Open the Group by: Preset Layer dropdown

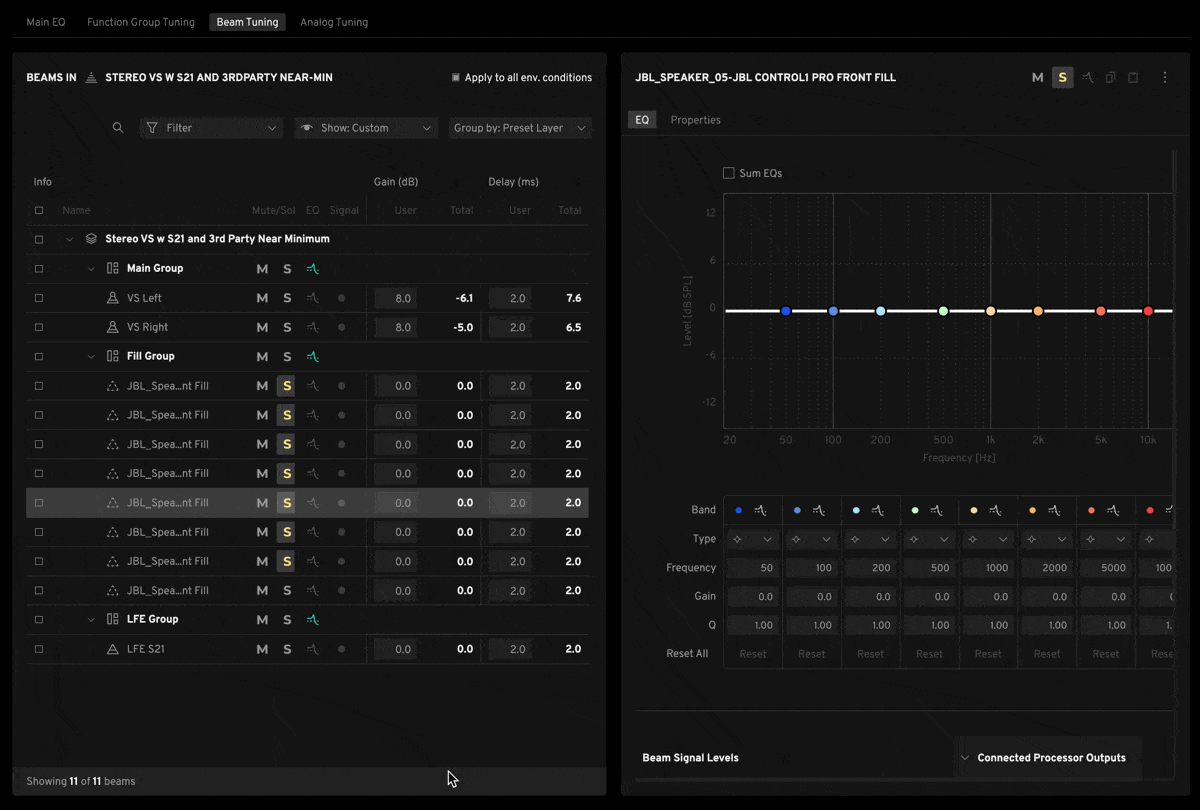pyautogui.click(x=520, y=128)
